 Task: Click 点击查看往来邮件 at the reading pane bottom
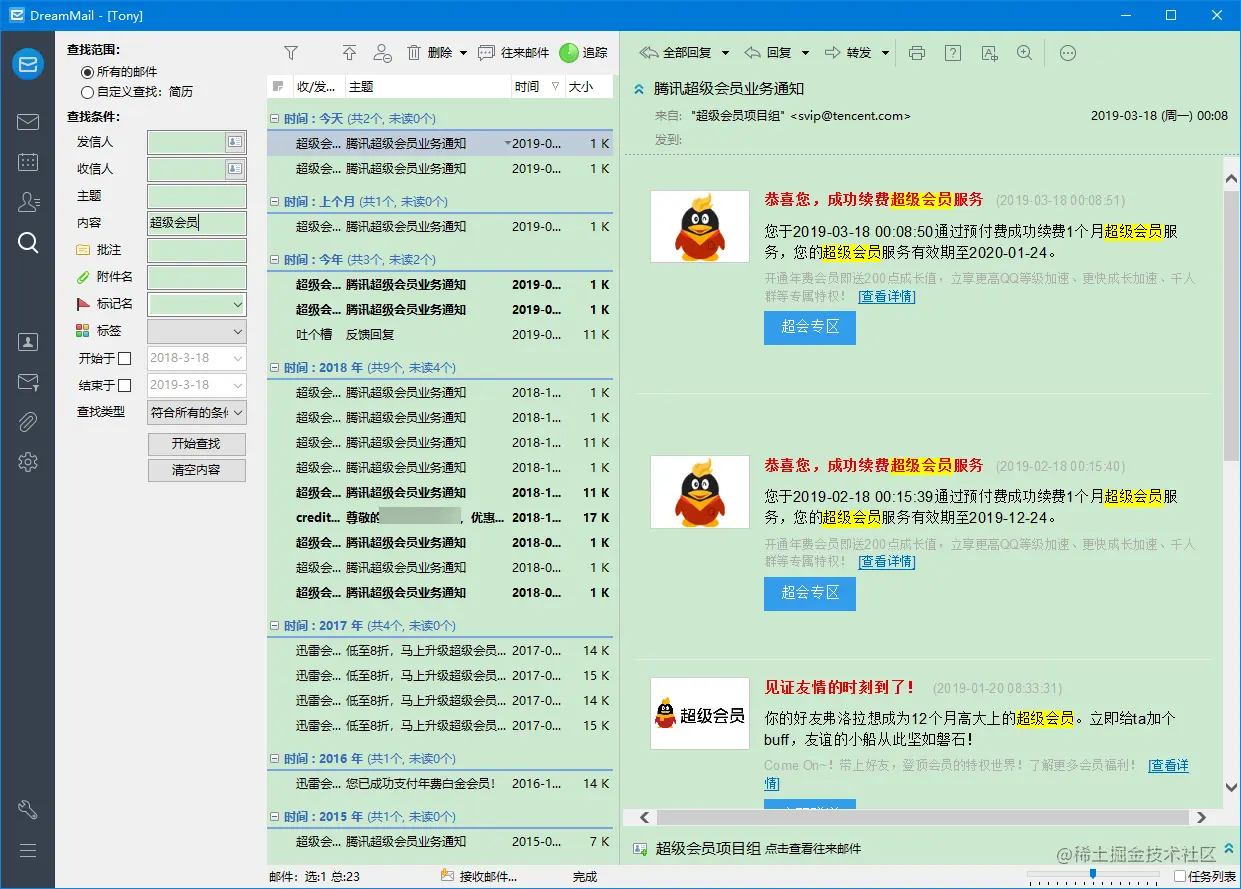click(x=813, y=849)
